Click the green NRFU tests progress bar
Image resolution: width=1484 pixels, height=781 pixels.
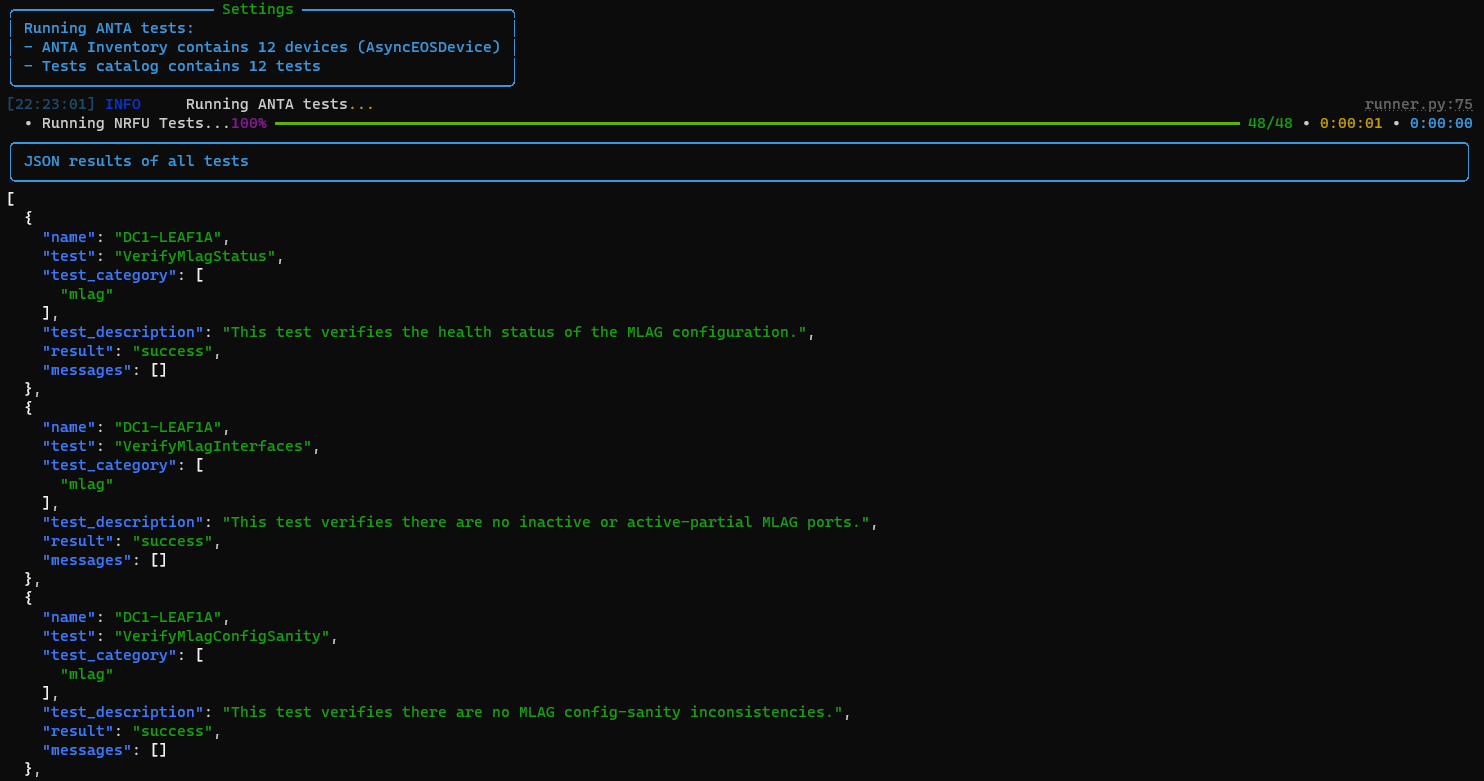(756, 123)
